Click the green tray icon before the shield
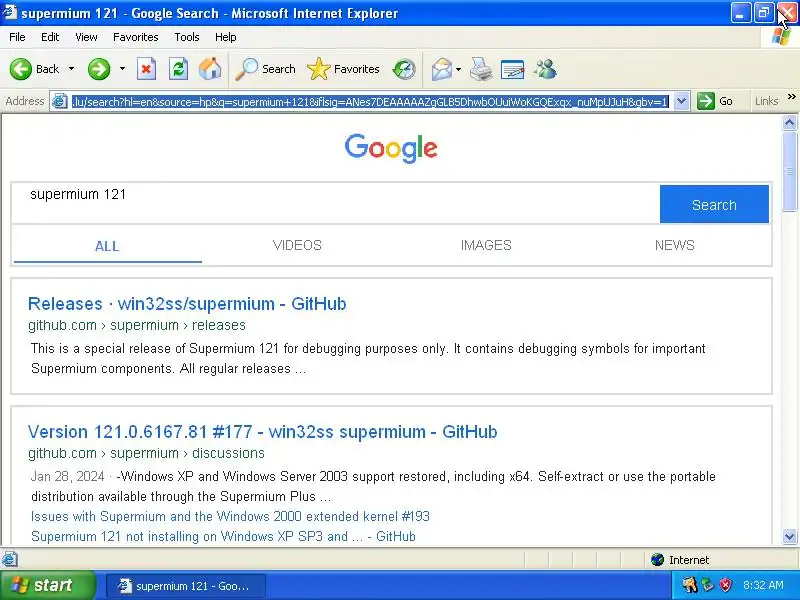This screenshot has width=800, height=600. [708, 585]
